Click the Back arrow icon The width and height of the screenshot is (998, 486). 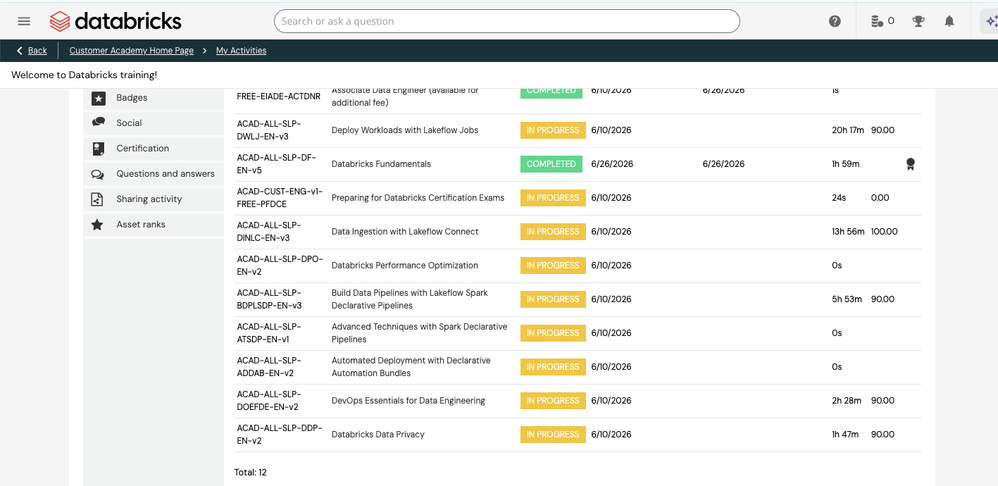point(20,51)
